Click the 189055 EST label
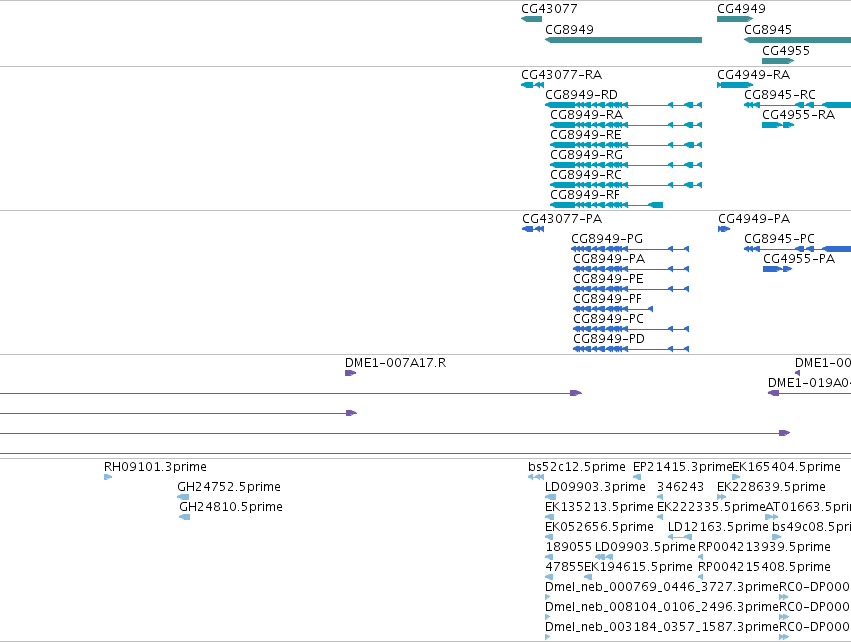 coord(568,547)
